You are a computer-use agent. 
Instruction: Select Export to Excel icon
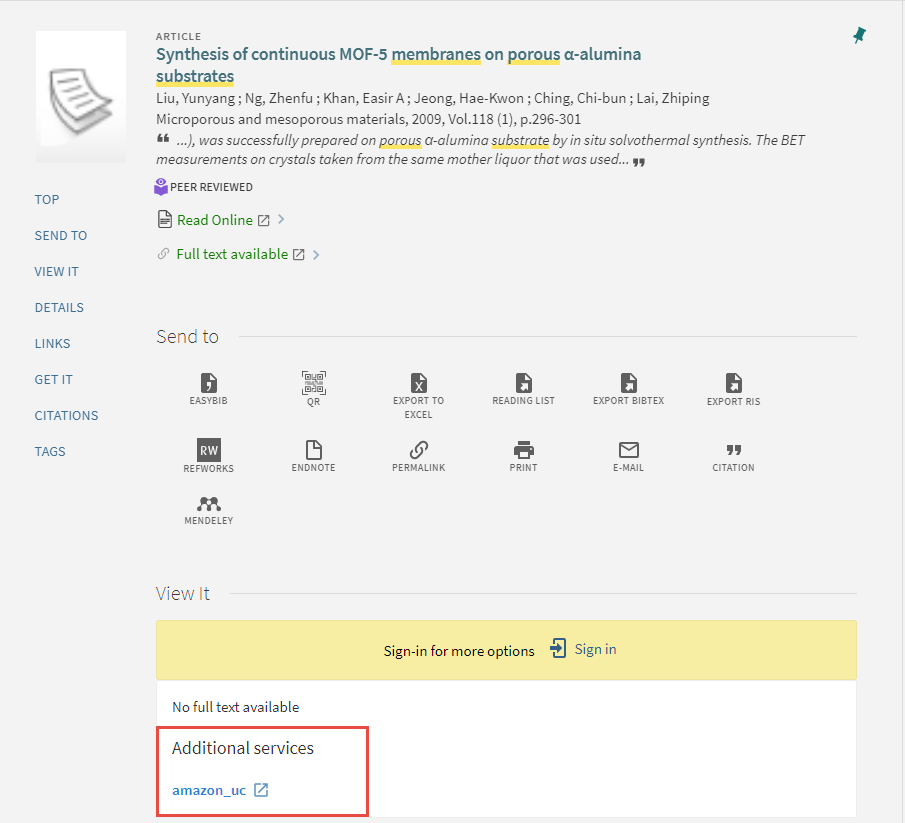coord(418,384)
